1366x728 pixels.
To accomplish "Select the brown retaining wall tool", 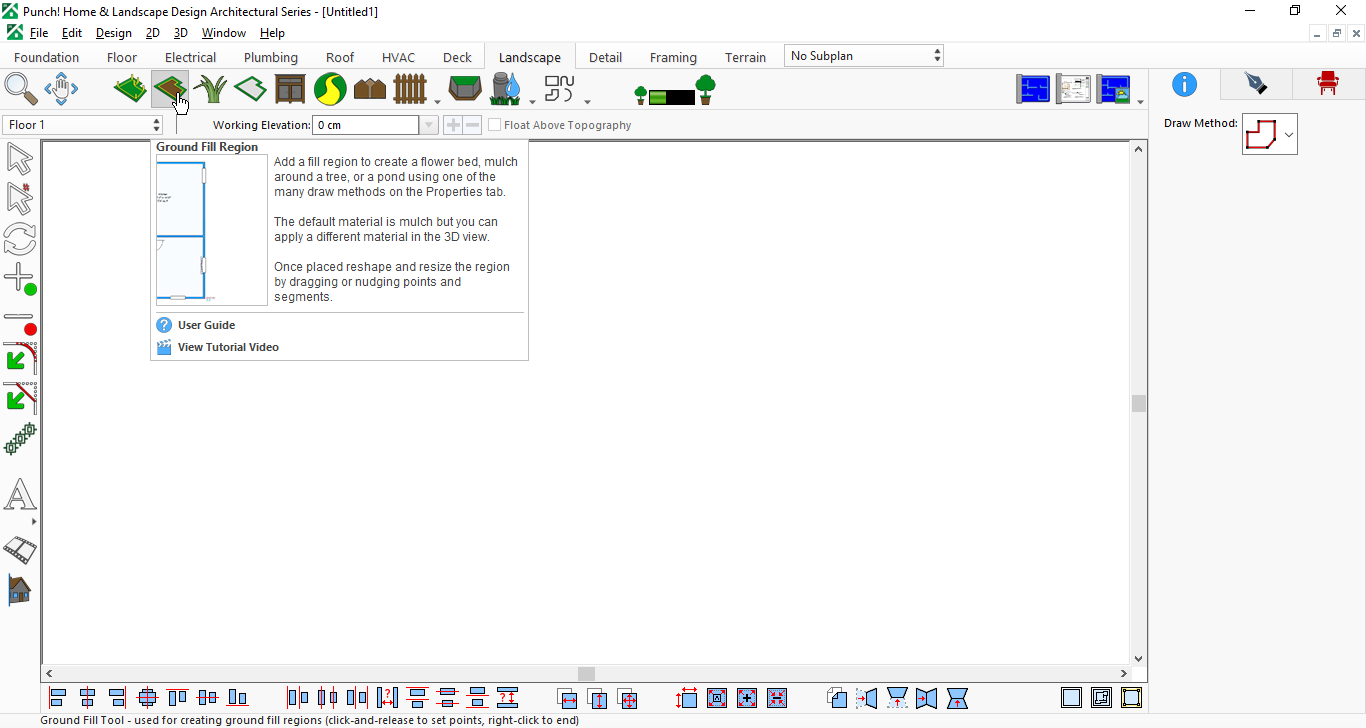I will (x=370, y=89).
